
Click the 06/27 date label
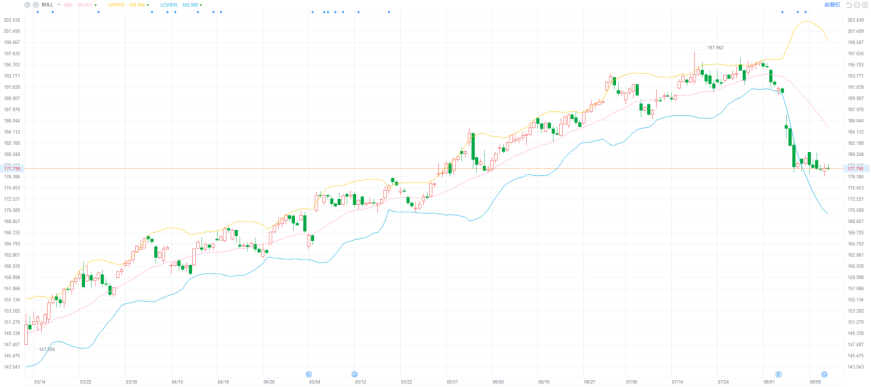590,382
